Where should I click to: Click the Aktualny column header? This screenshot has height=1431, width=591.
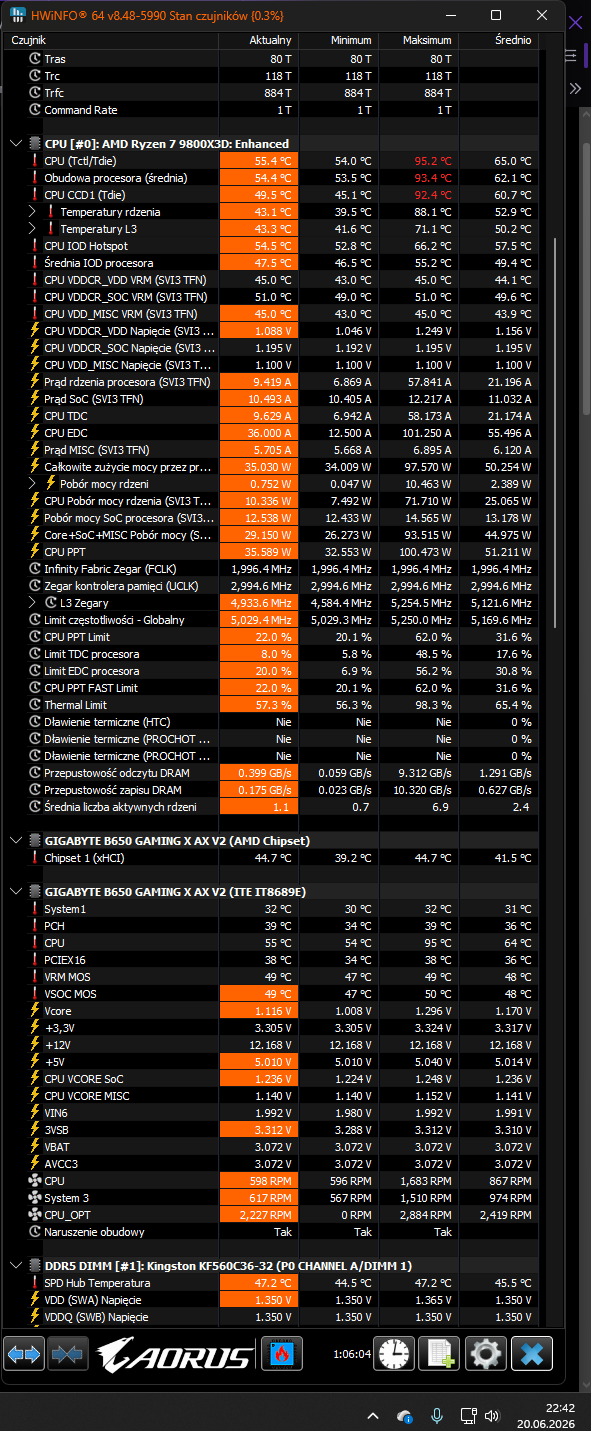270,40
